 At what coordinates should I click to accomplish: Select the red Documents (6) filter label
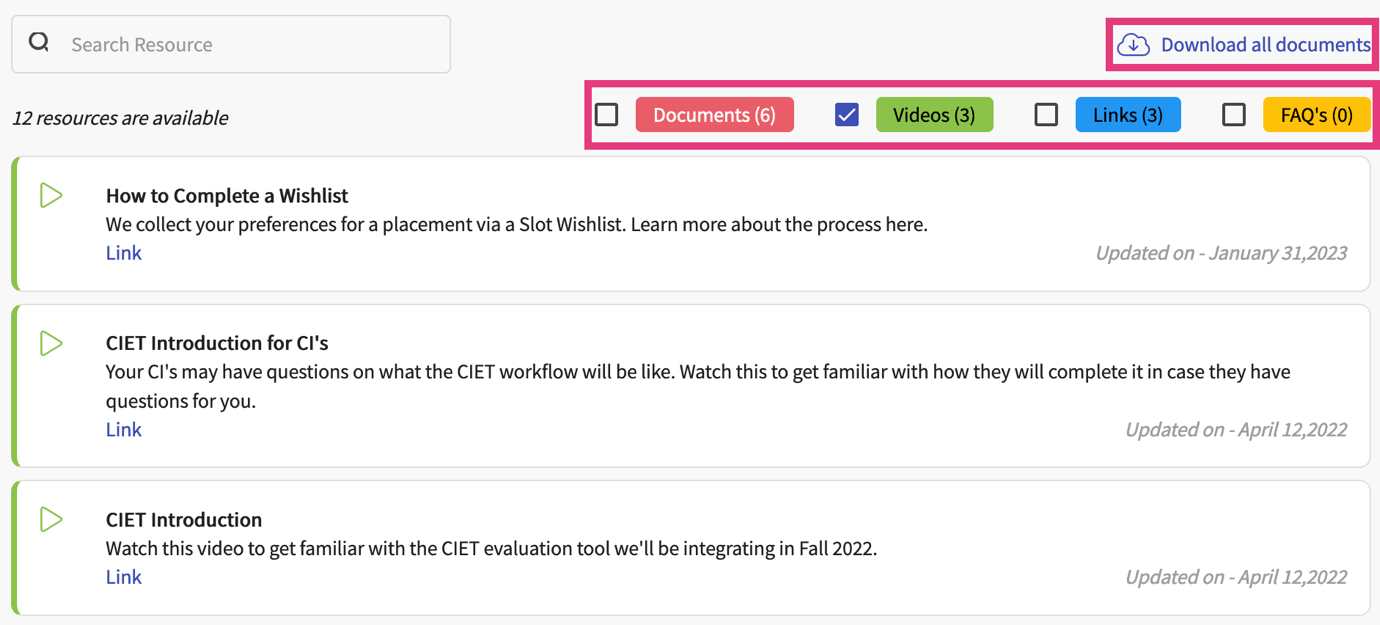(714, 114)
